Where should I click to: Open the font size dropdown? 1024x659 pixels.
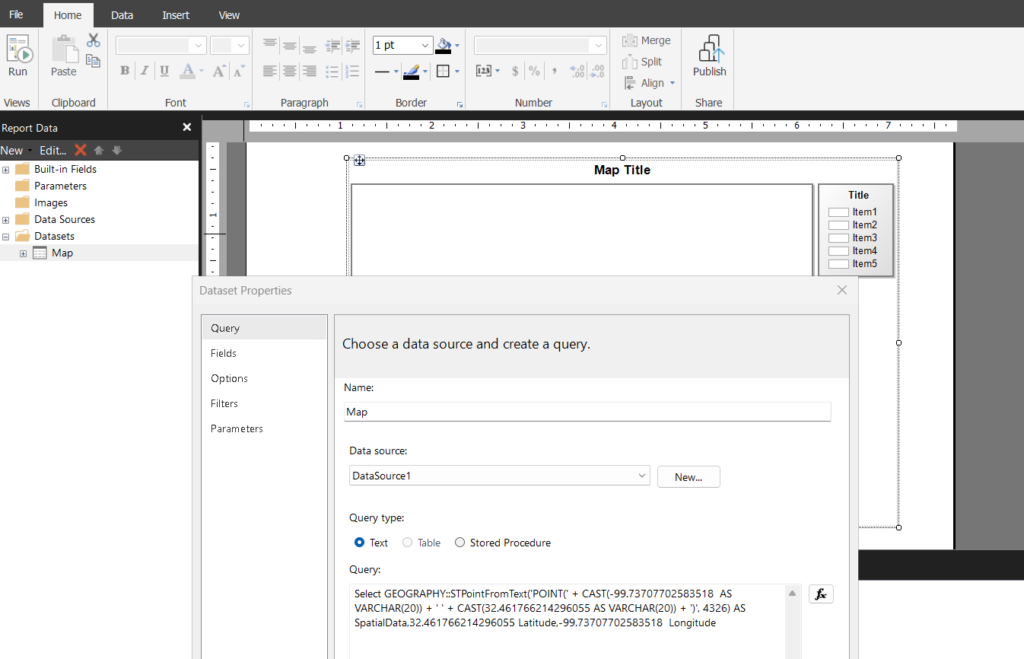[x=241, y=45]
